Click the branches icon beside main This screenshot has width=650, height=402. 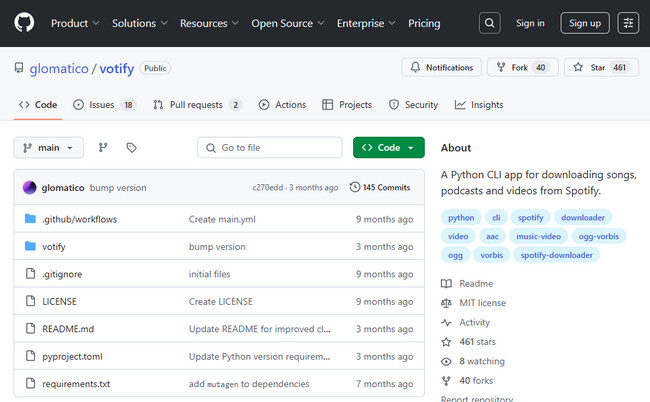pyautogui.click(x=103, y=148)
